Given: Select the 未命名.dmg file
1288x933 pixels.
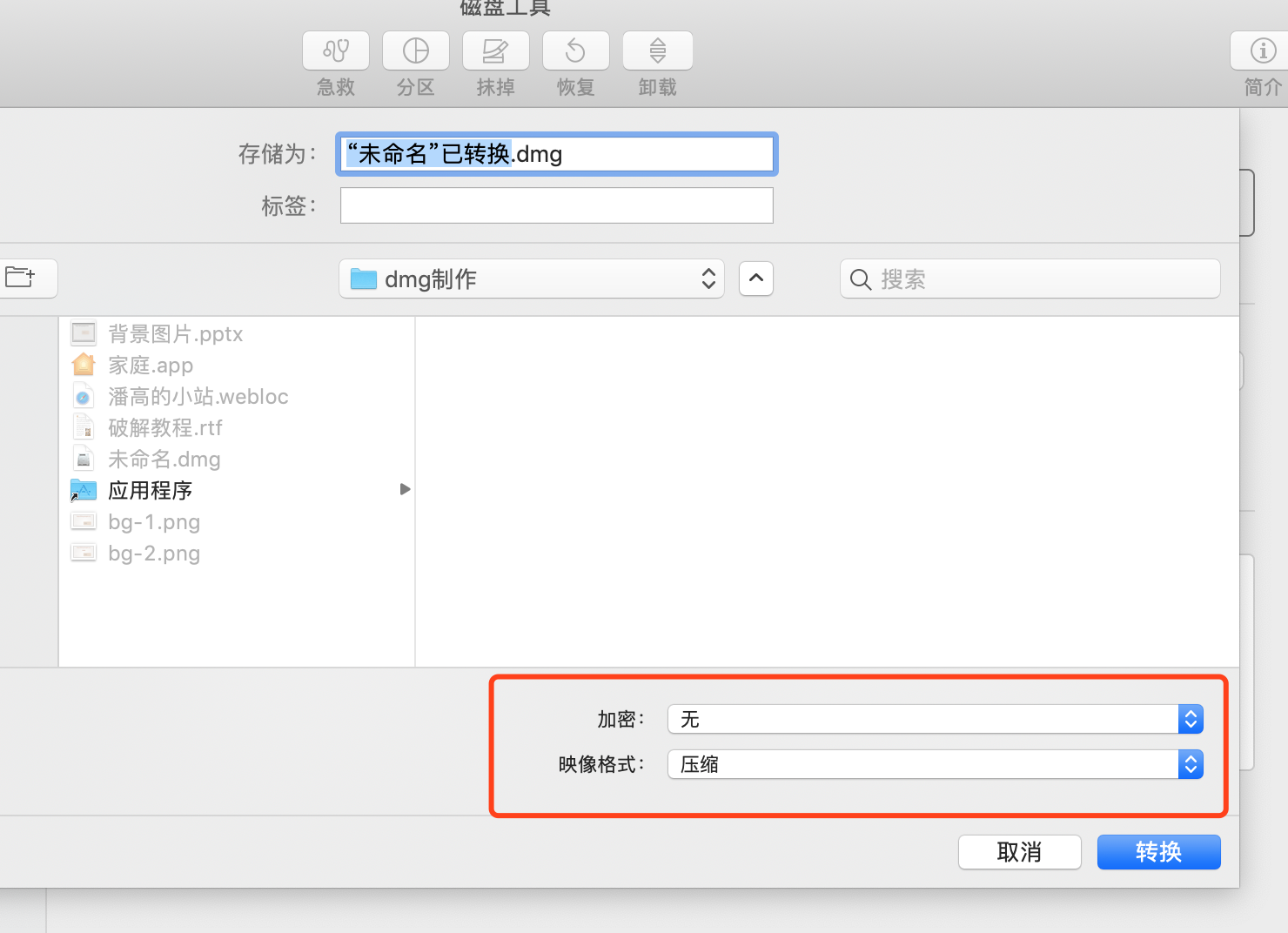Looking at the screenshot, I should [x=164, y=459].
